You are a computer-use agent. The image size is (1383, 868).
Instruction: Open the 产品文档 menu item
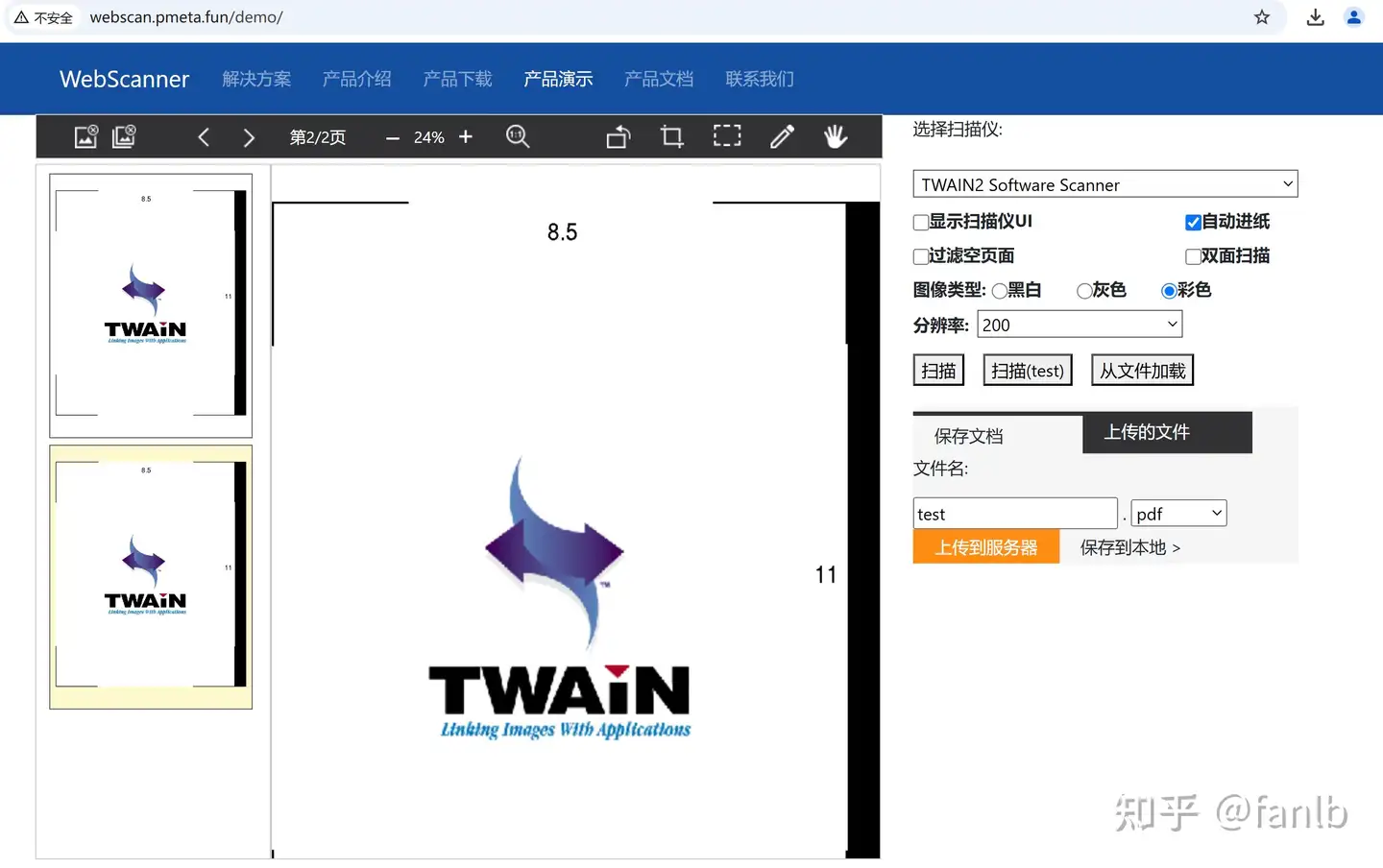tap(659, 79)
